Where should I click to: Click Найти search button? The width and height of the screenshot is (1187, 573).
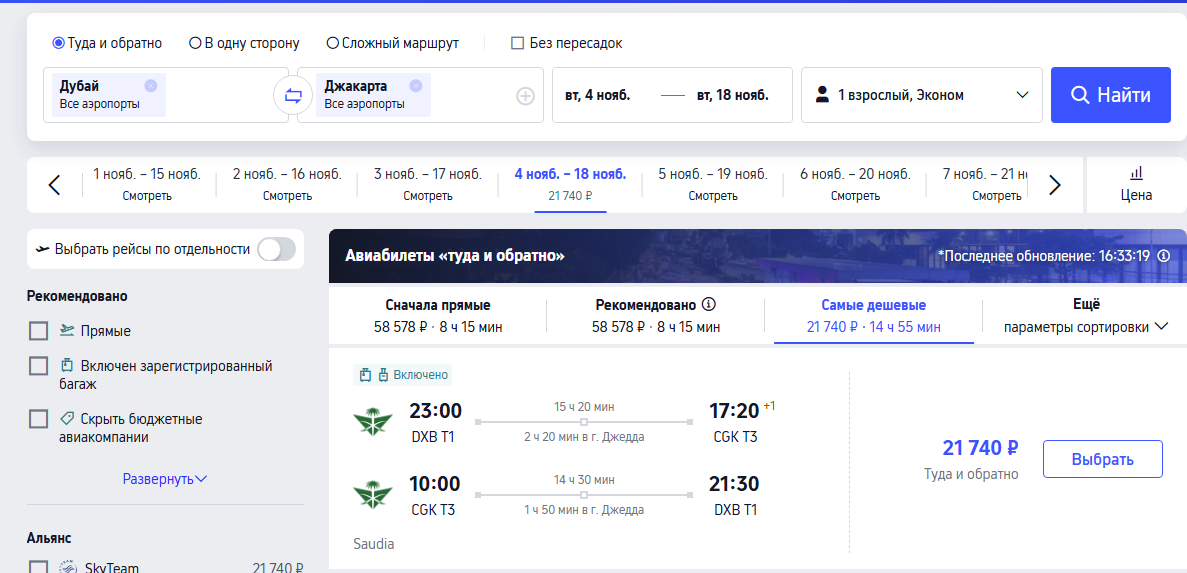[1111, 95]
